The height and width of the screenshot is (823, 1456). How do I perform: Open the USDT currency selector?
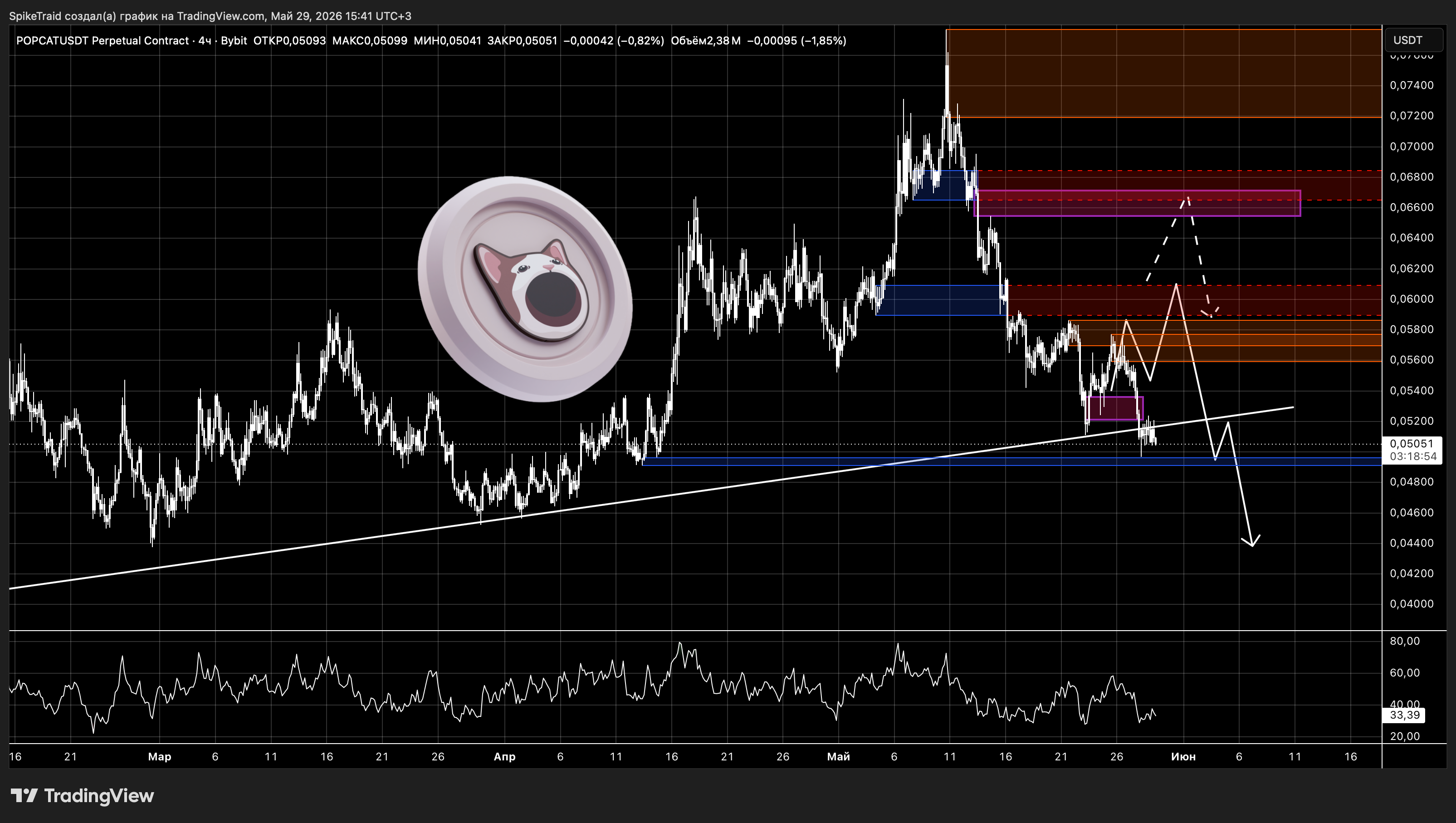1414,40
